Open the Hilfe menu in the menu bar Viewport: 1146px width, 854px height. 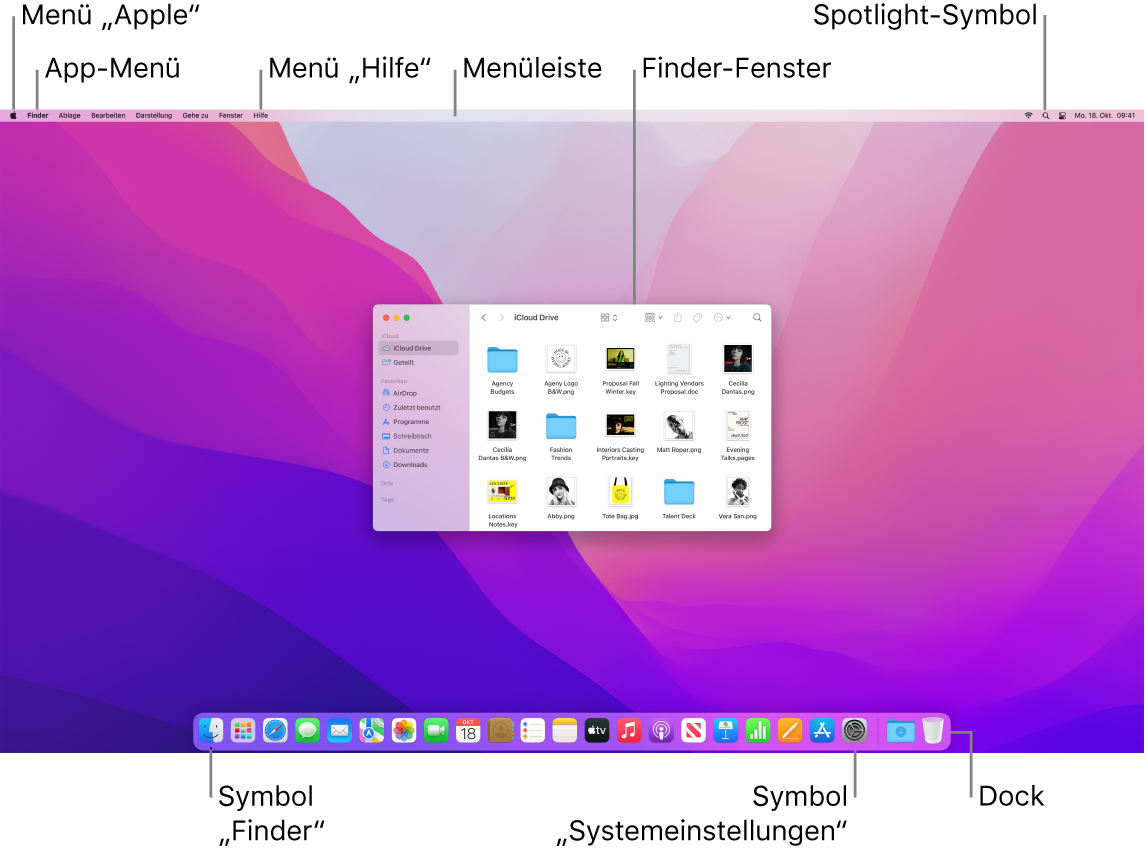click(x=260, y=115)
